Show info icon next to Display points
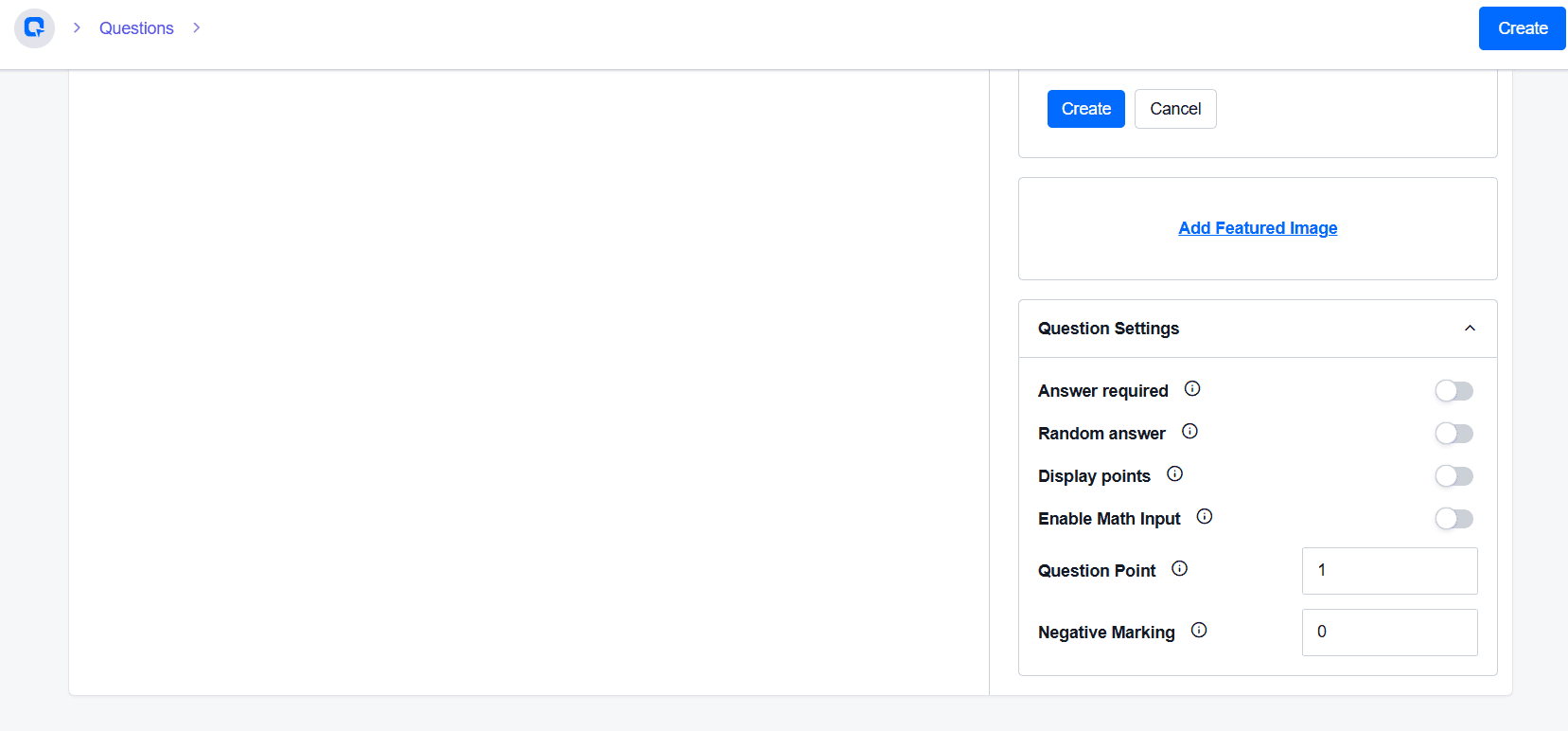This screenshot has height=731, width=1568. tap(1174, 473)
